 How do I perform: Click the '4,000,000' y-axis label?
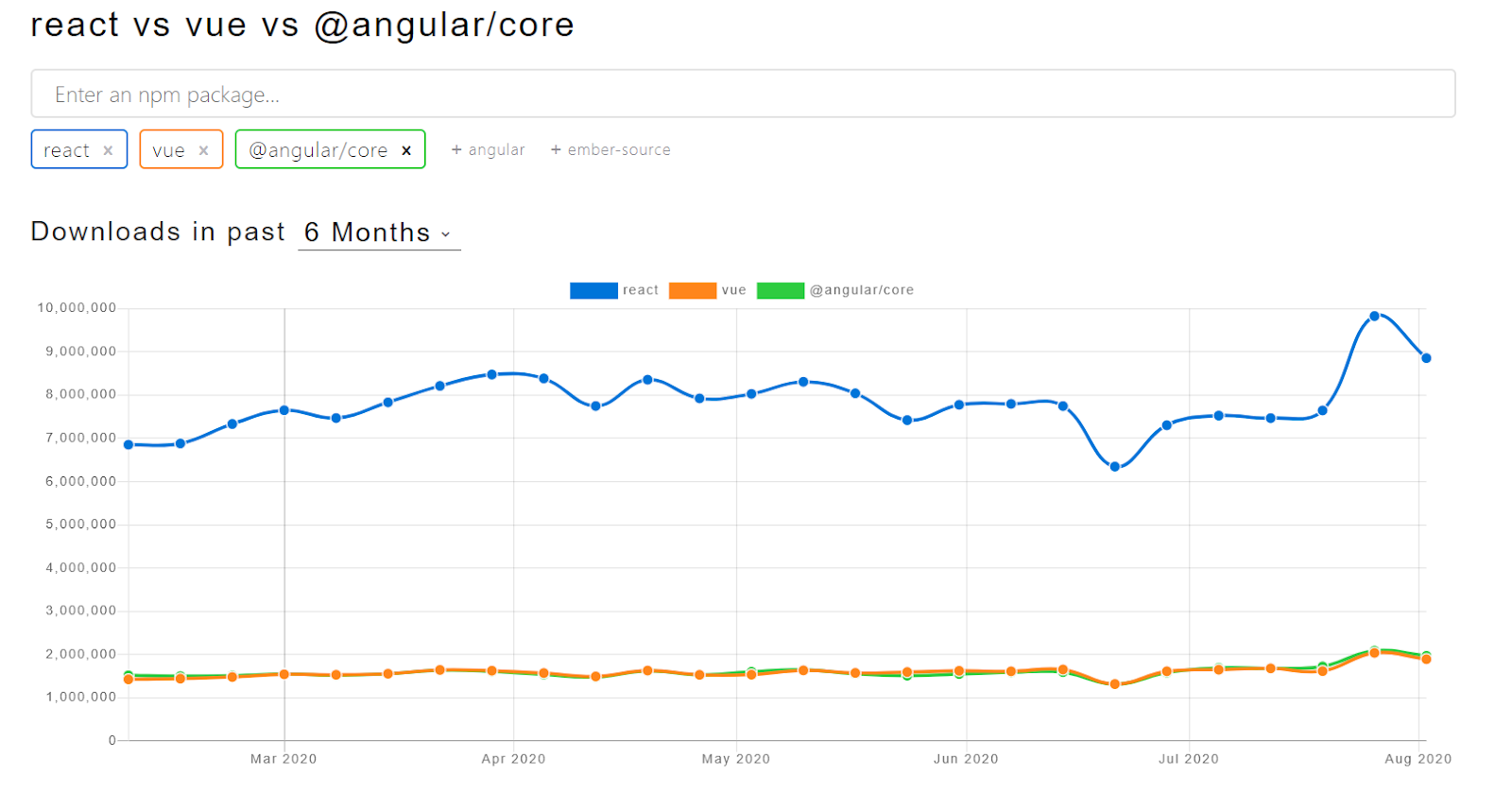pos(80,568)
